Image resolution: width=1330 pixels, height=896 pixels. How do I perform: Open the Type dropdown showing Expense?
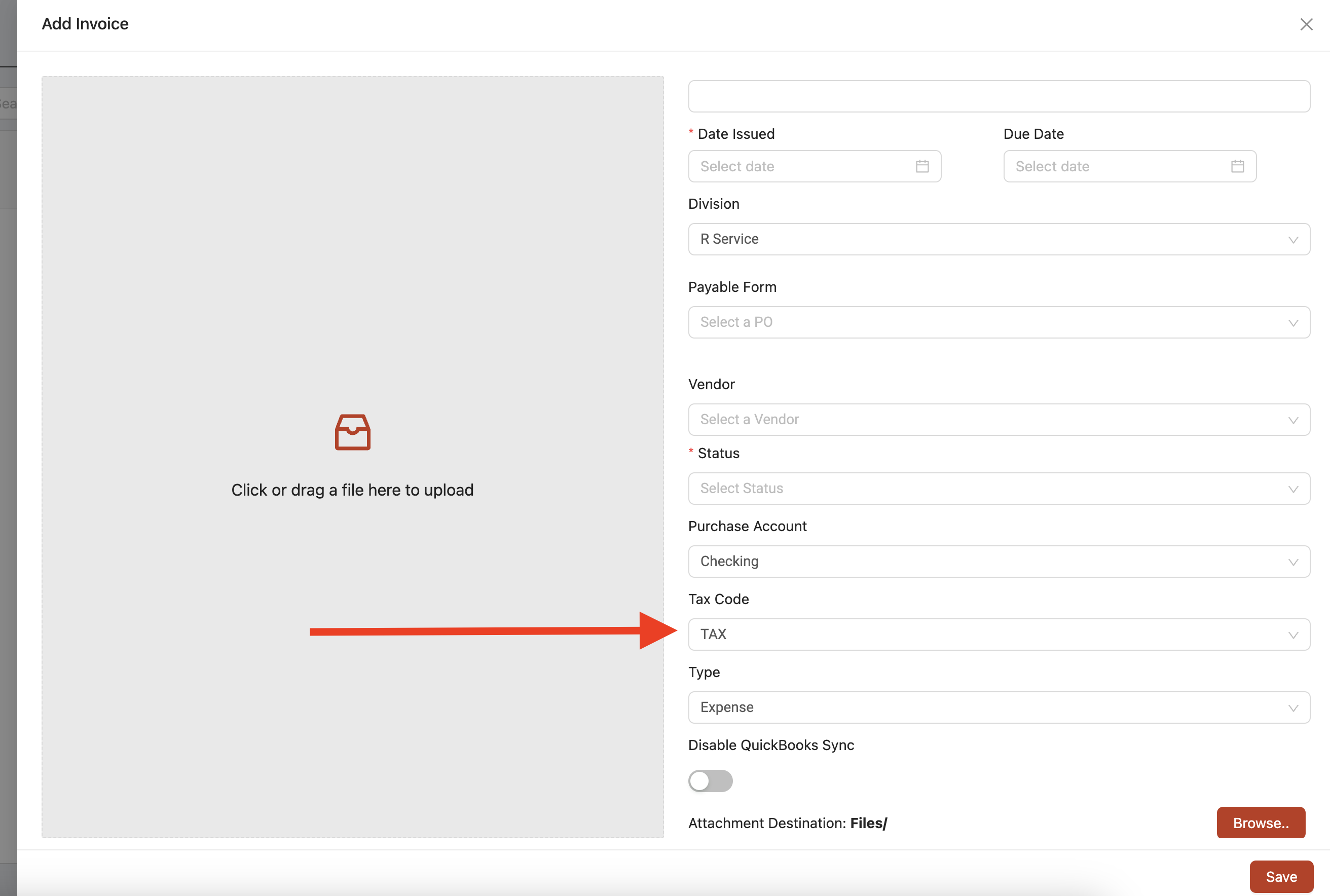999,707
